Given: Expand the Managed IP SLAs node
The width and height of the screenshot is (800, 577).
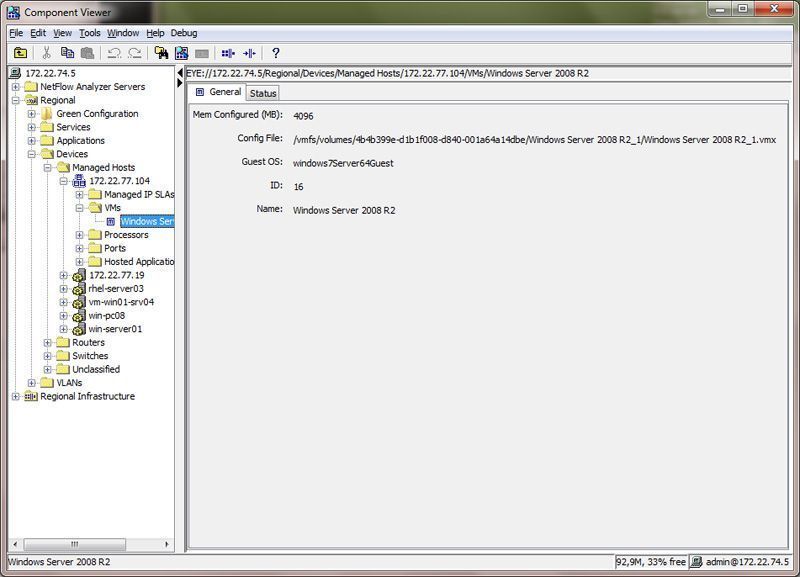Looking at the screenshot, I should [x=80, y=194].
